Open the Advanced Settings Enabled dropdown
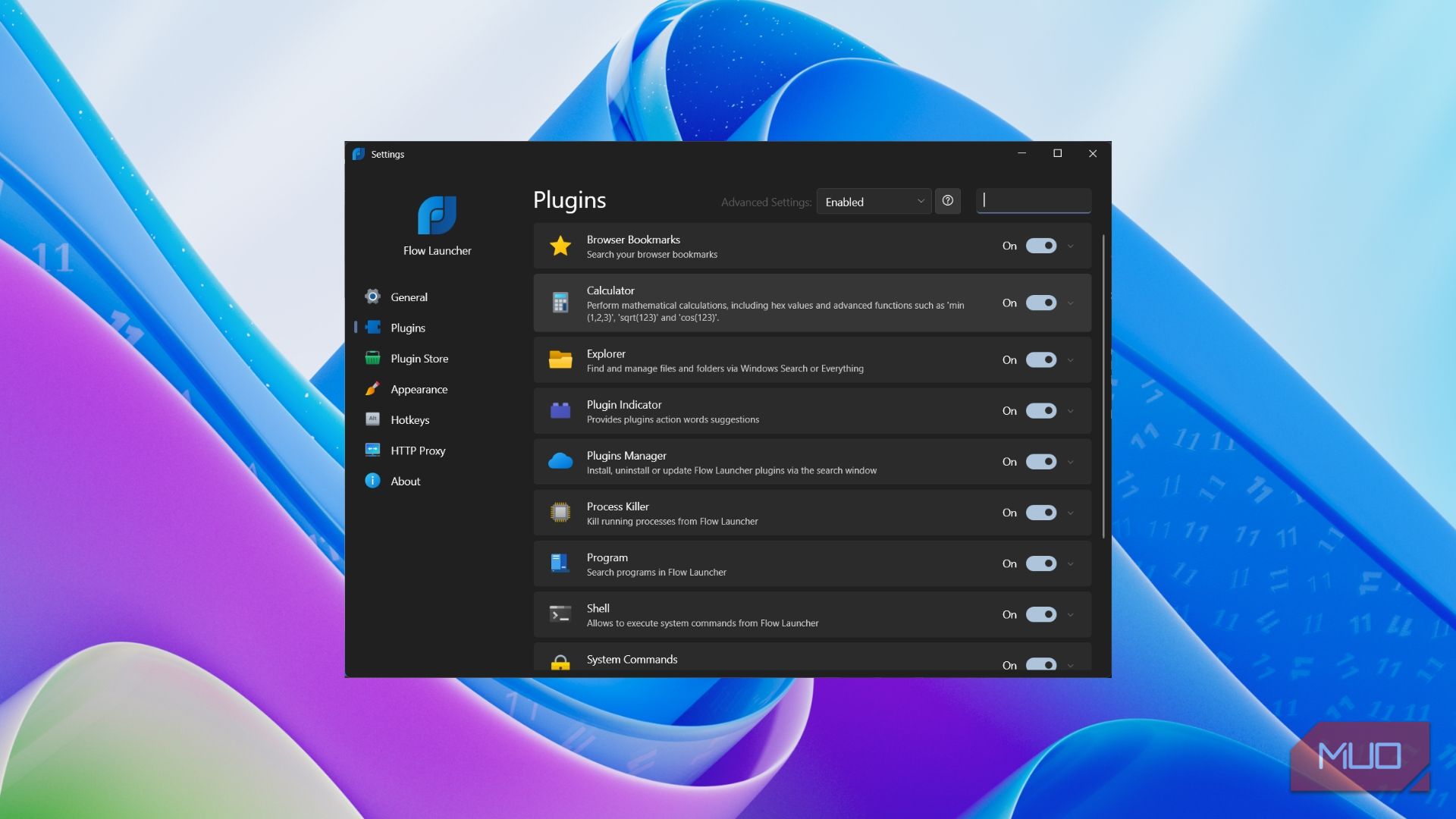This screenshot has width=1456, height=819. pyautogui.click(x=874, y=201)
